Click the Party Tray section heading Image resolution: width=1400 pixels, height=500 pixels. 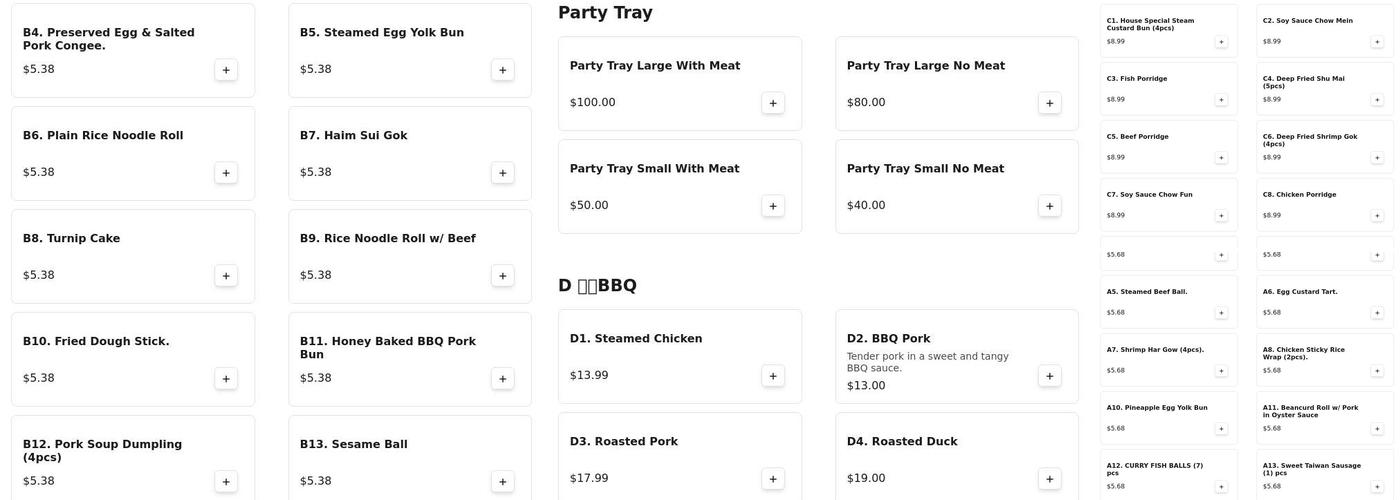point(605,13)
